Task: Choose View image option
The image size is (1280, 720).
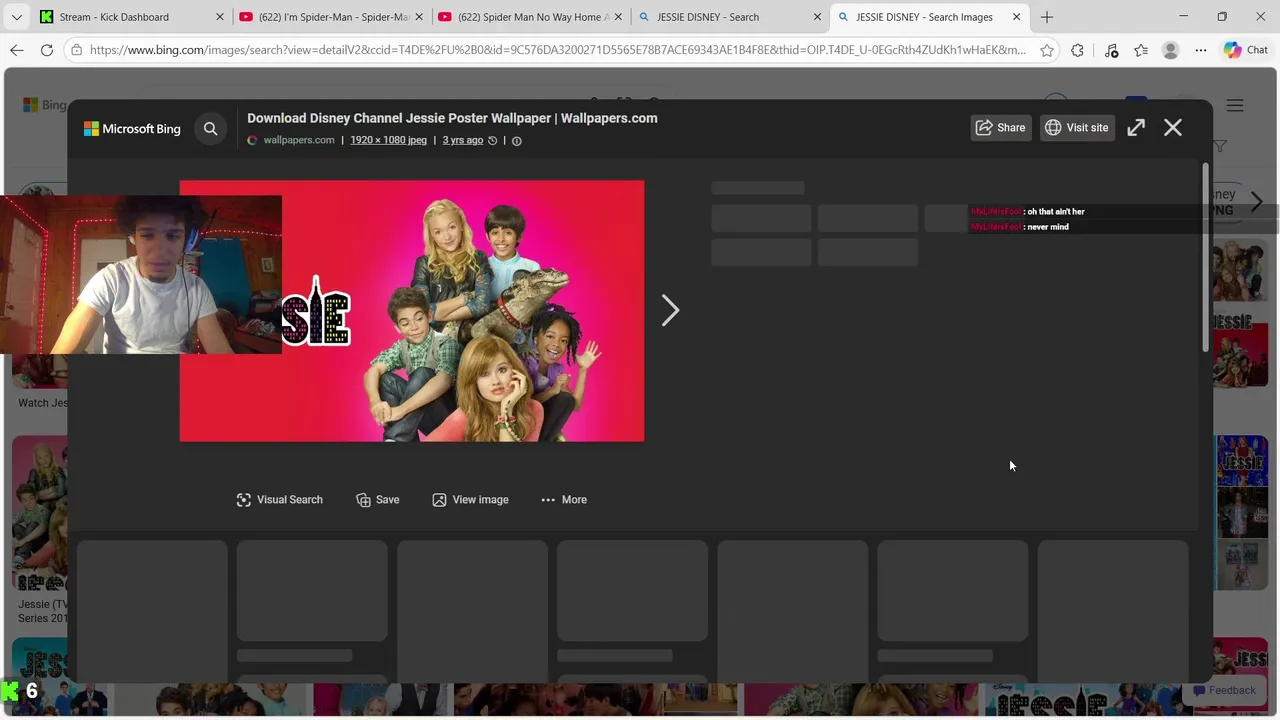Action: point(470,500)
